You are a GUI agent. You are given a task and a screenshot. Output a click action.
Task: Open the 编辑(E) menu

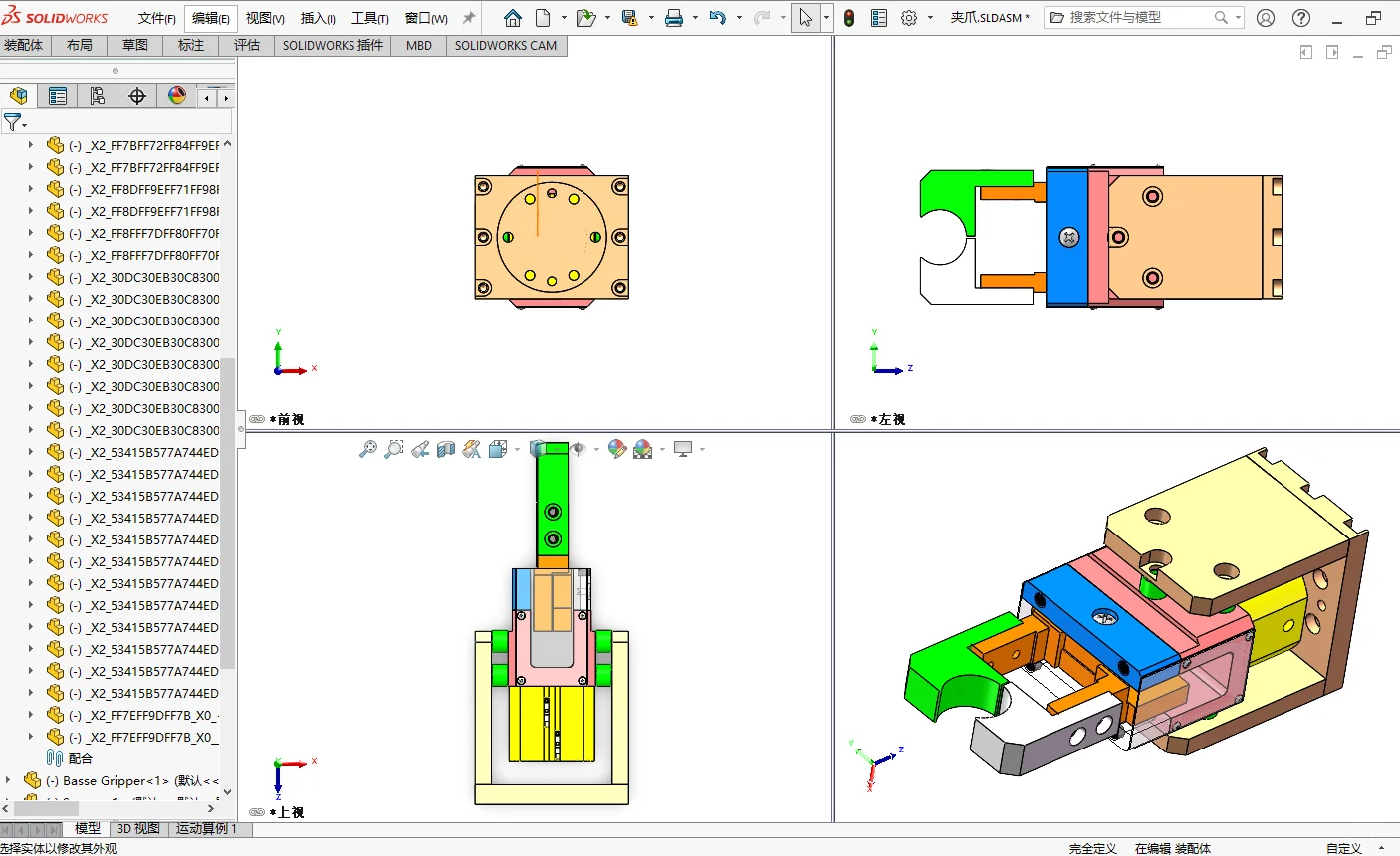pos(211,18)
